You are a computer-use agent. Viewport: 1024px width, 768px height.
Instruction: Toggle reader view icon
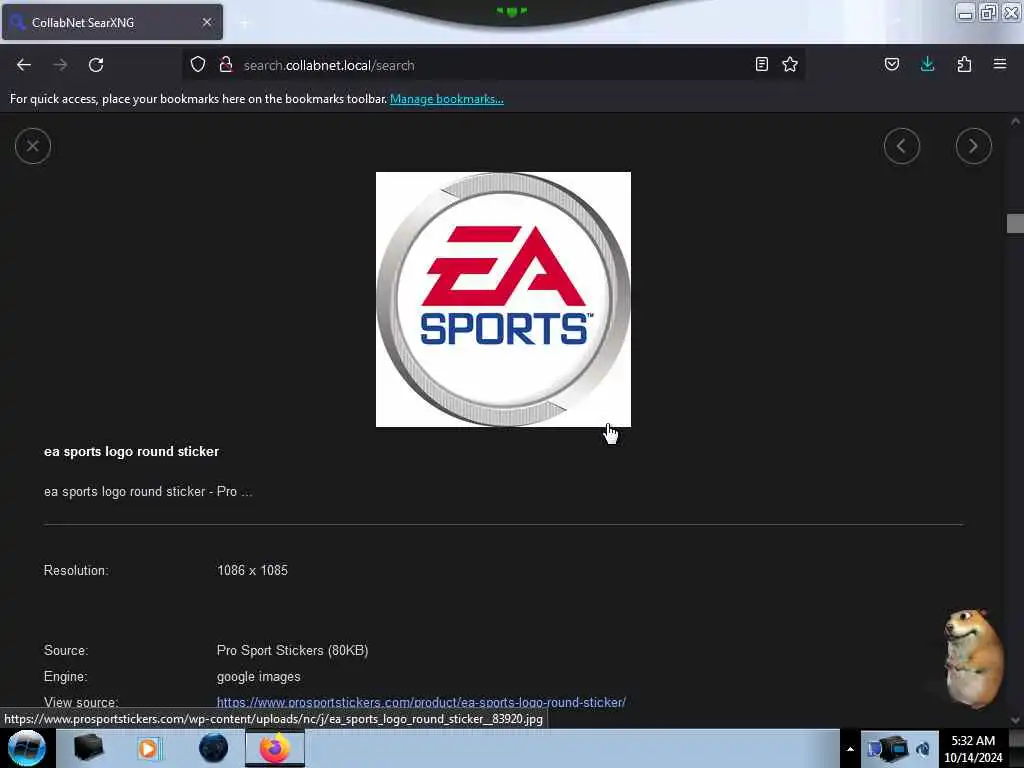761,64
